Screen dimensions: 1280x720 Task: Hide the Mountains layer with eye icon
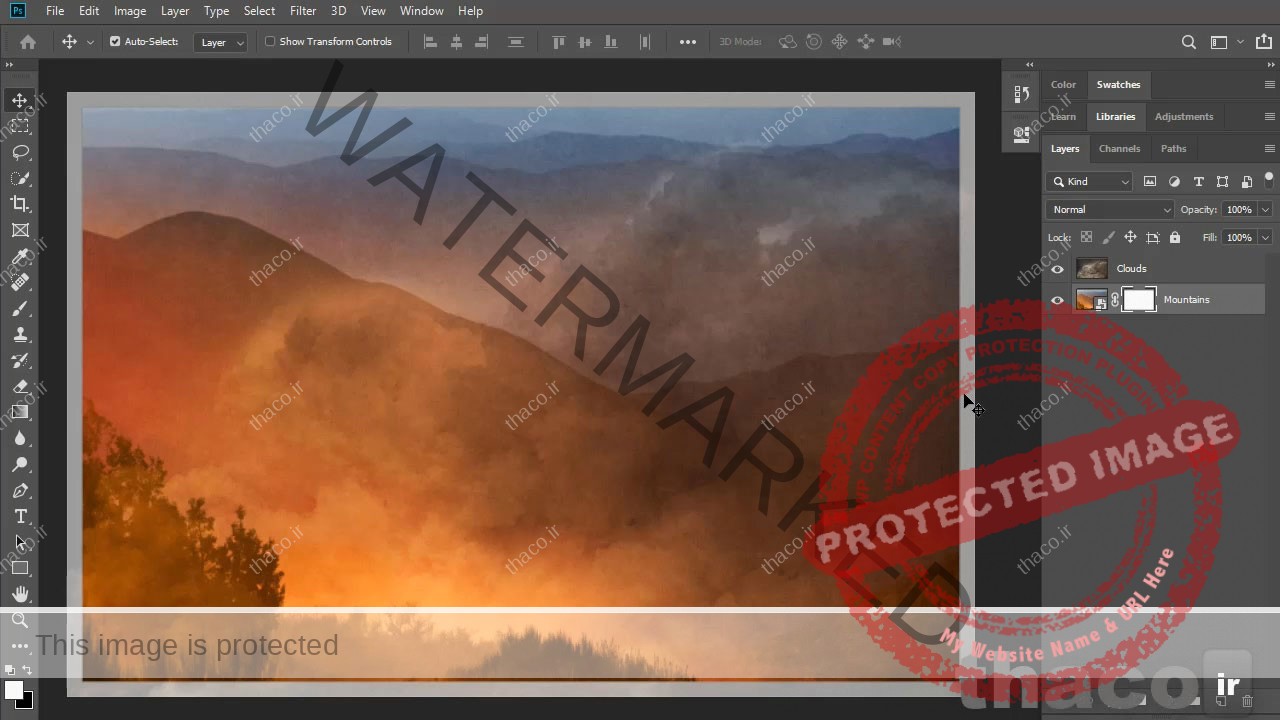[1057, 300]
